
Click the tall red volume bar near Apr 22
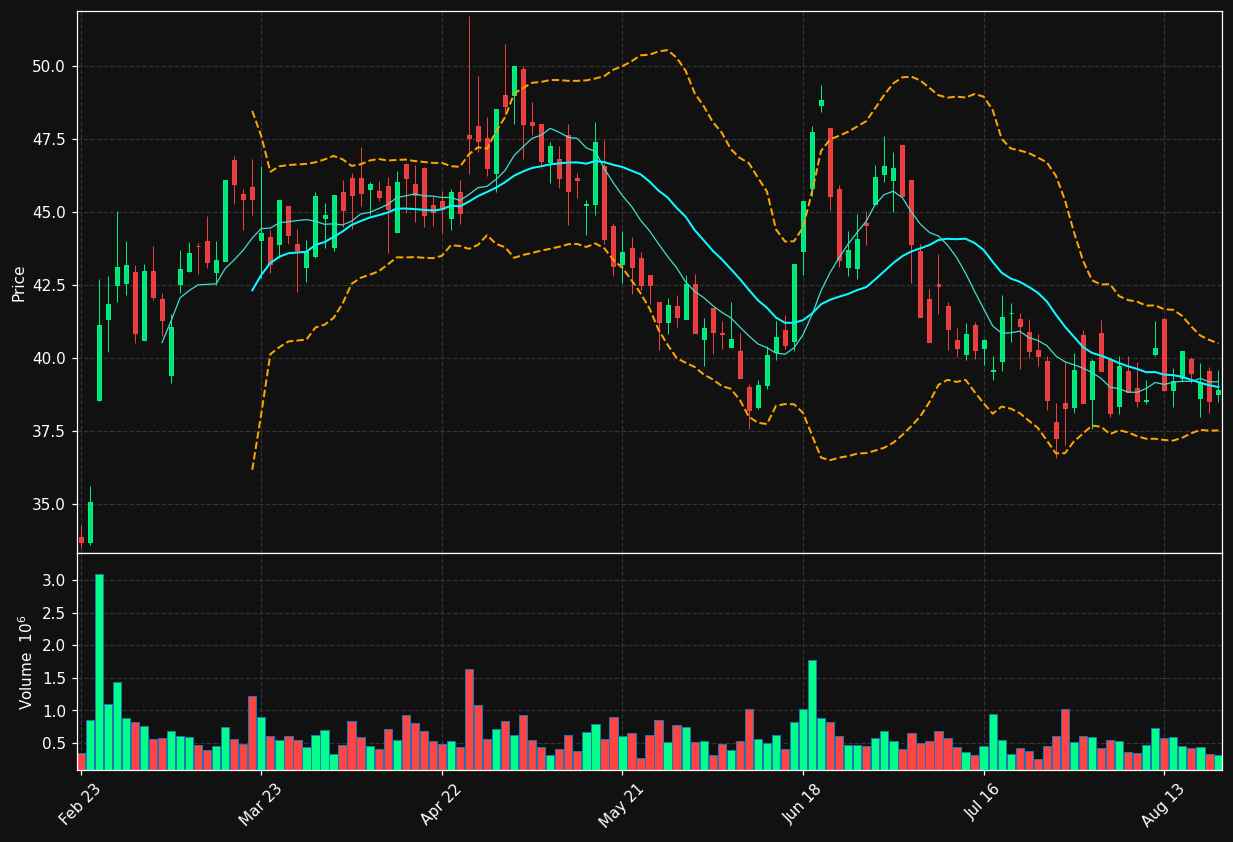tap(469, 720)
